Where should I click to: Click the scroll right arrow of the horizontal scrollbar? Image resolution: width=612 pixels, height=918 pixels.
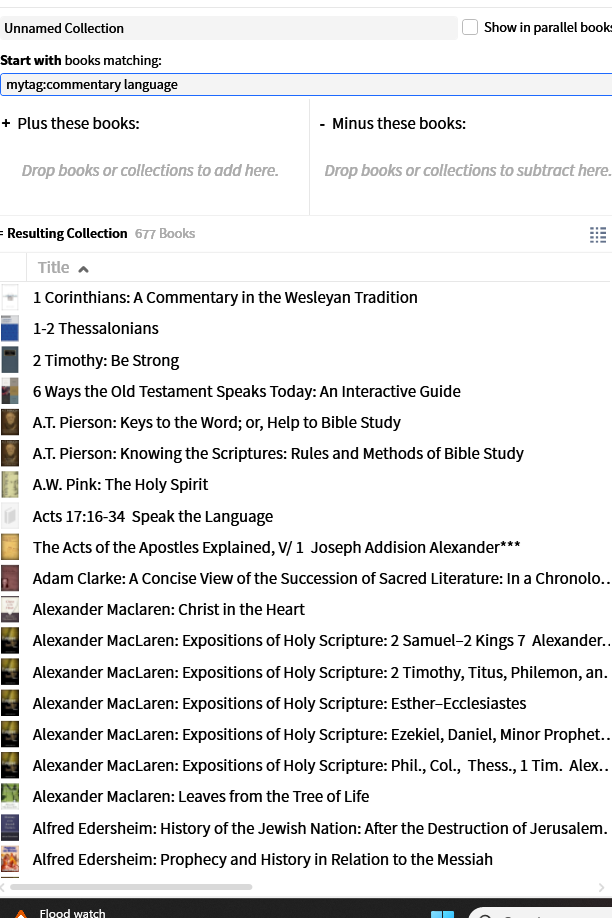tap(601, 887)
